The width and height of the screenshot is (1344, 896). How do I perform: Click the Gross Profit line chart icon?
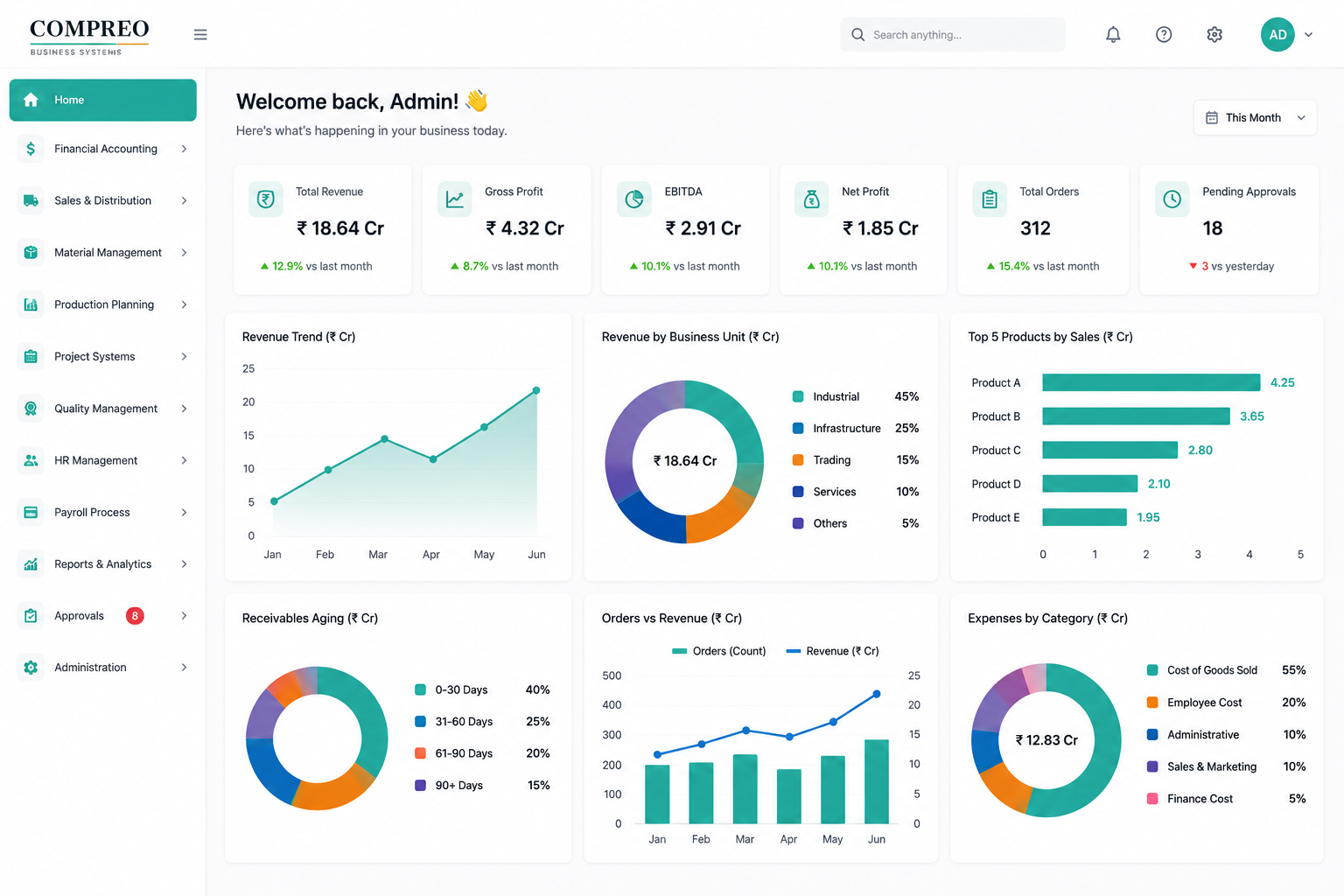(455, 199)
